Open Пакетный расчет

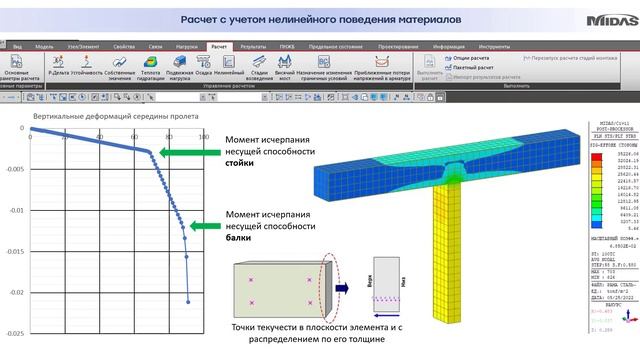(469, 67)
